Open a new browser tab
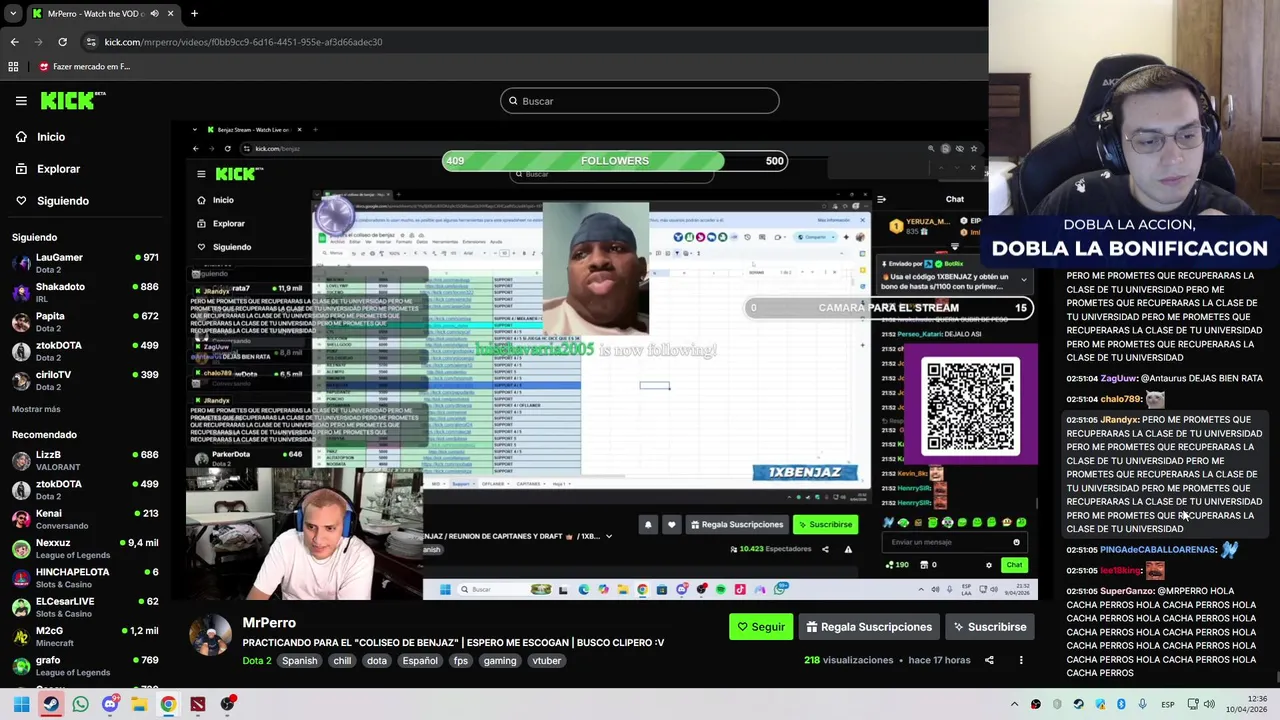 [194, 14]
